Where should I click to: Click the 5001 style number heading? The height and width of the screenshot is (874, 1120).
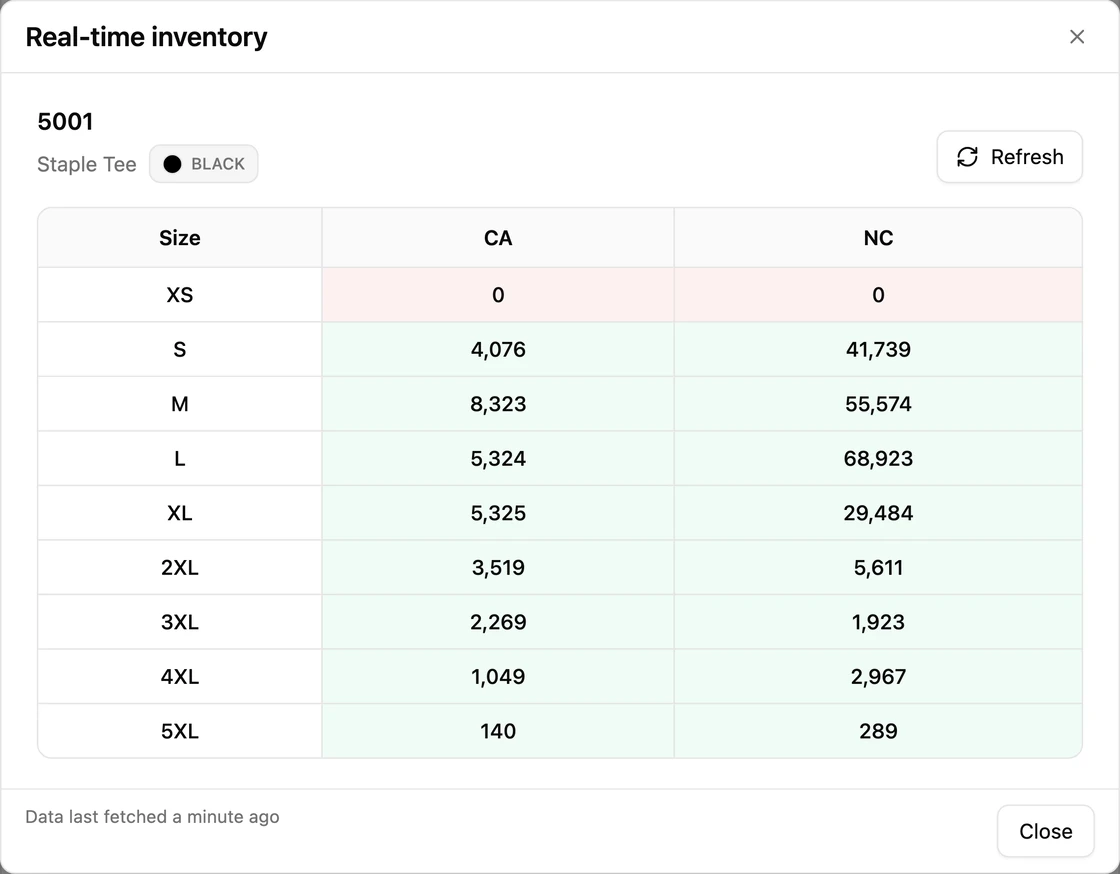pyautogui.click(x=65, y=121)
